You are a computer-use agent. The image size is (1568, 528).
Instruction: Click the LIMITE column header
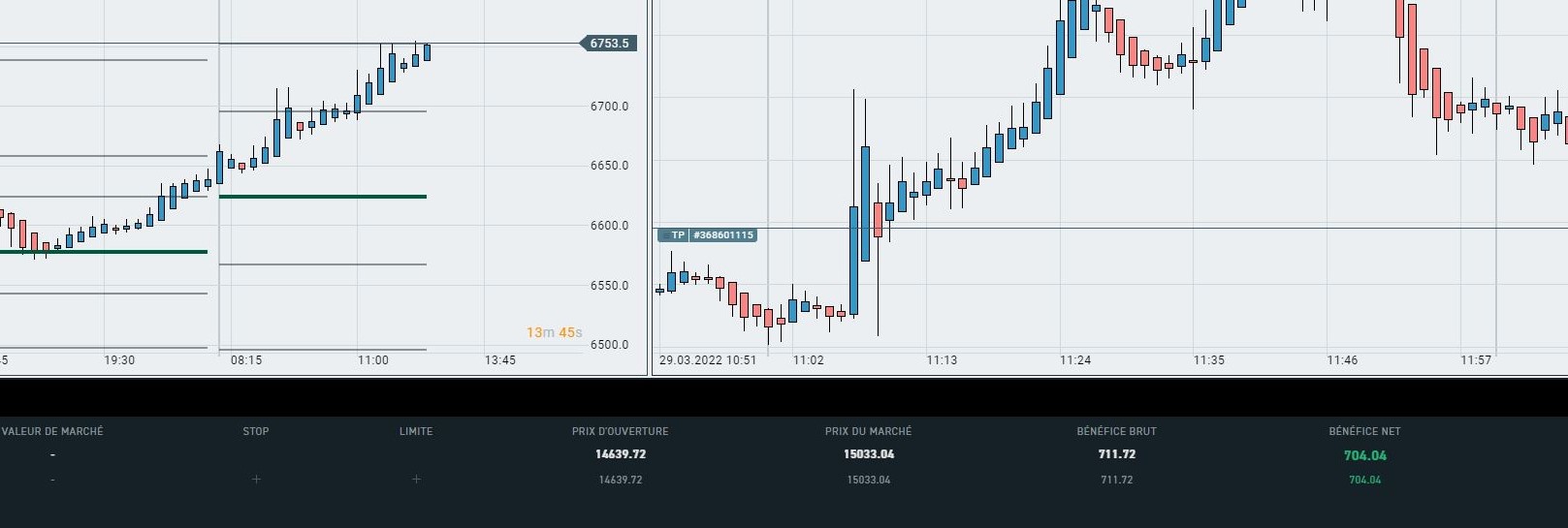point(416,431)
